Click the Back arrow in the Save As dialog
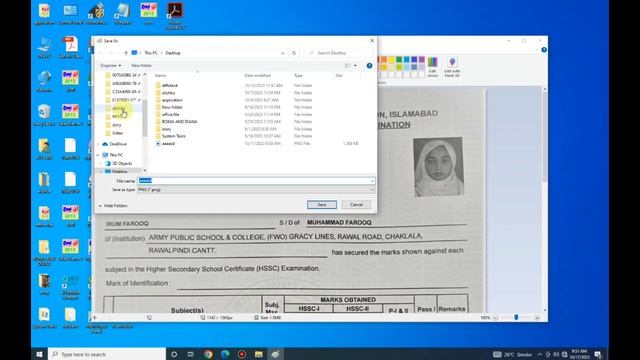 [x=101, y=53]
